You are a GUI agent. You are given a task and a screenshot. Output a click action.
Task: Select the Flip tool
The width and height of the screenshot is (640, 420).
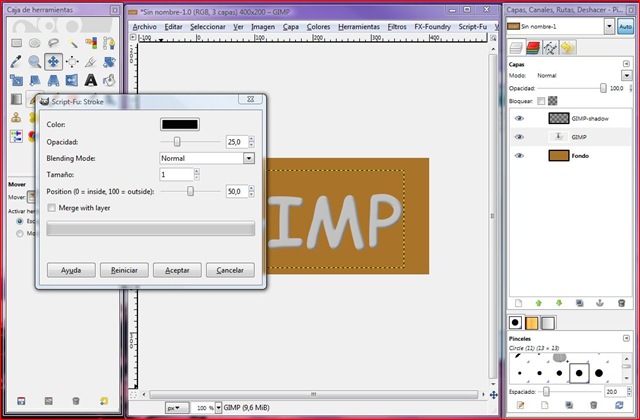72,80
